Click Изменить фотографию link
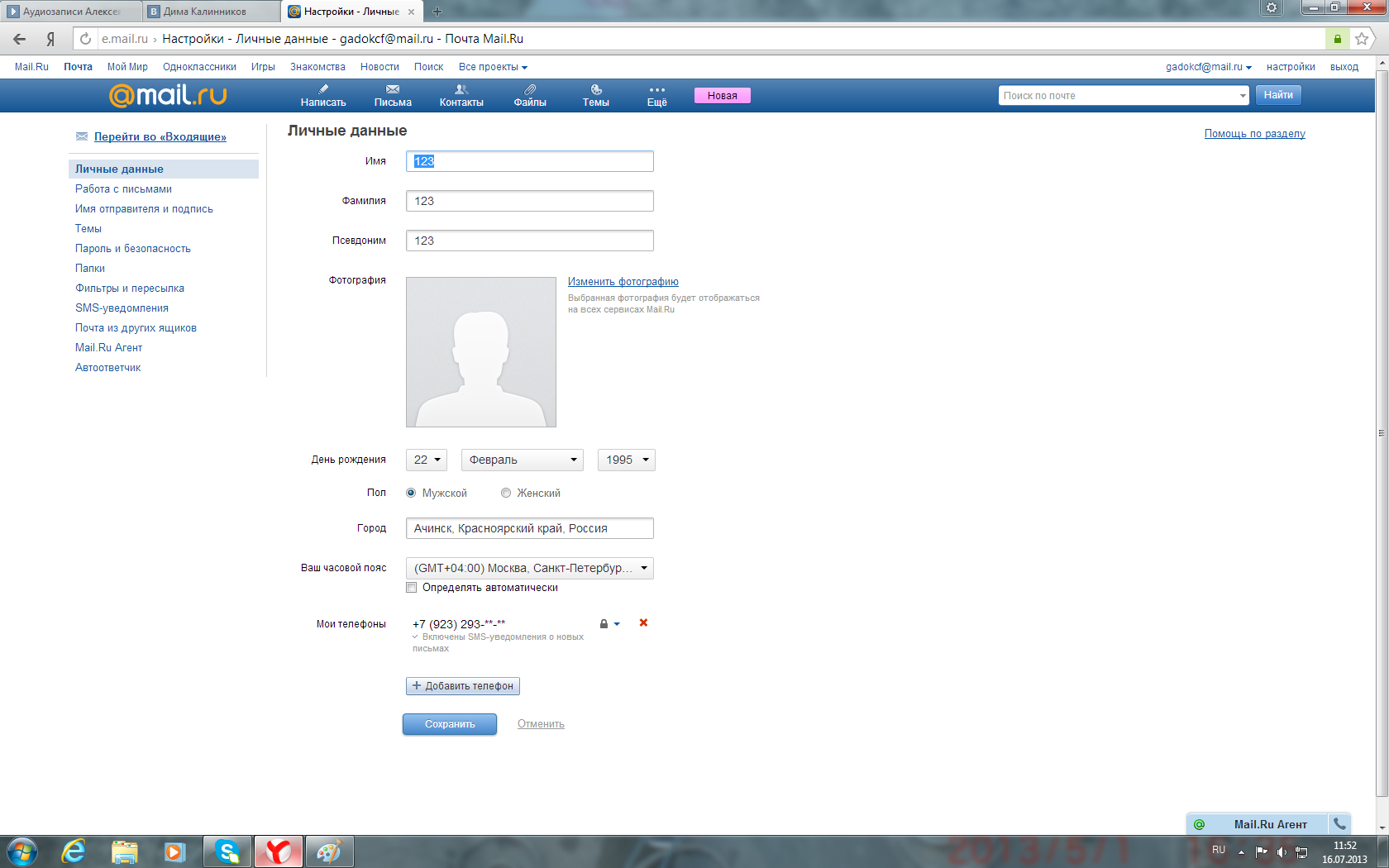This screenshot has width=1389, height=868. (x=623, y=282)
